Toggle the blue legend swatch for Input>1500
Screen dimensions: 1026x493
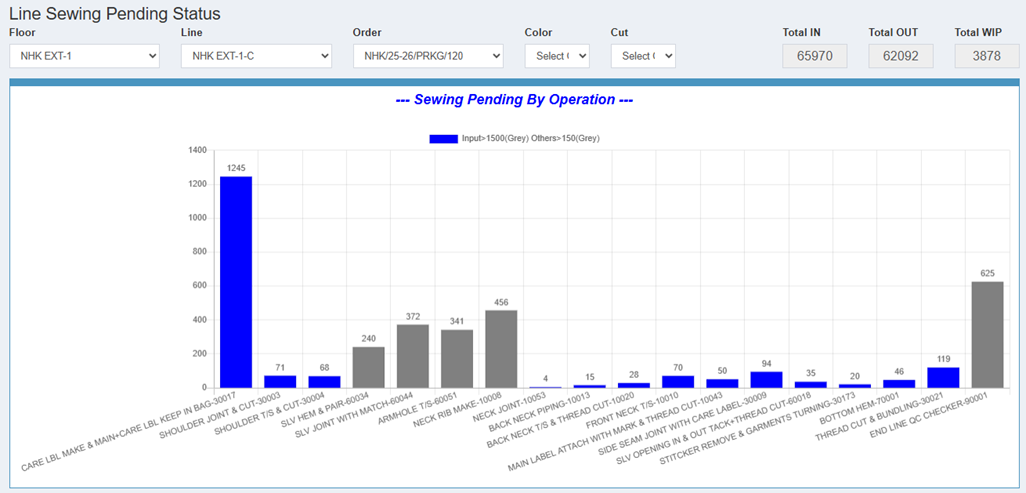point(443,139)
